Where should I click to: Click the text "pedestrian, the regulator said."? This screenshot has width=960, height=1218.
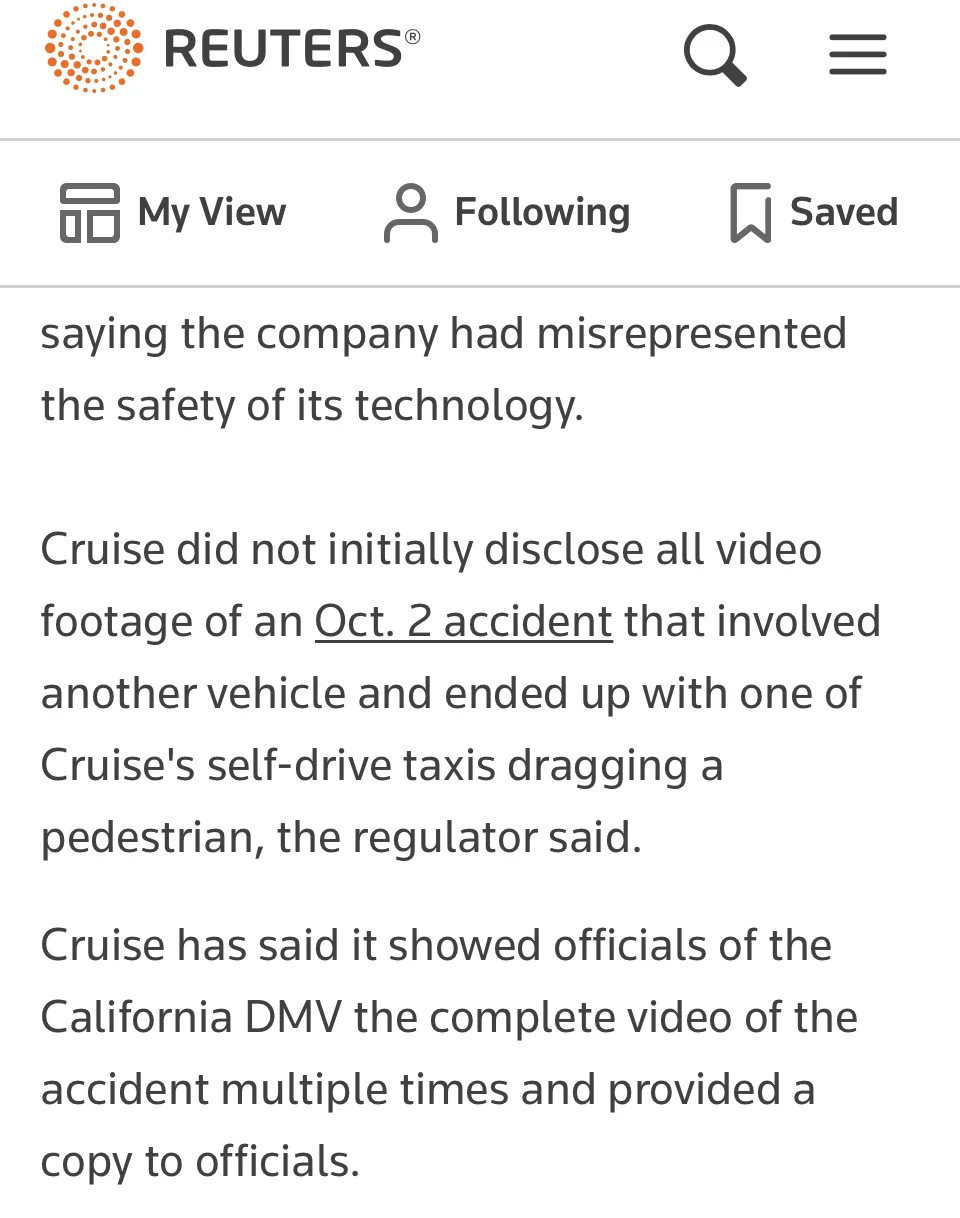tap(341, 838)
